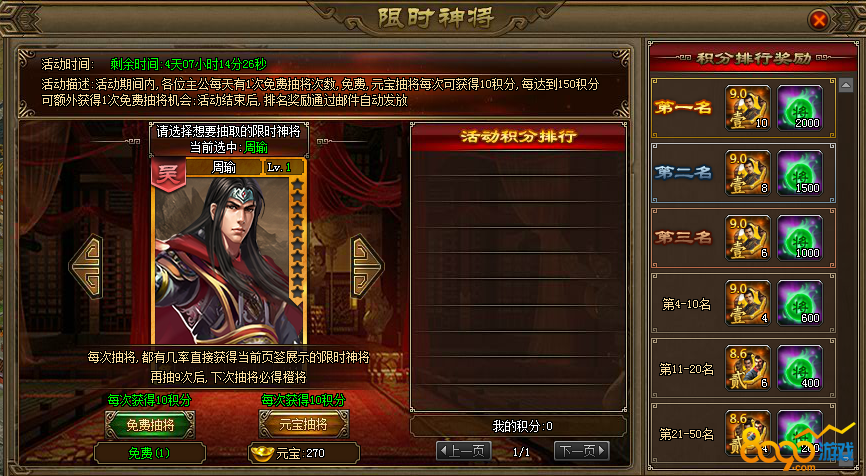Show the previous limited-time general with left arrow
Image resolution: width=866 pixels, height=476 pixels.
(87, 267)
